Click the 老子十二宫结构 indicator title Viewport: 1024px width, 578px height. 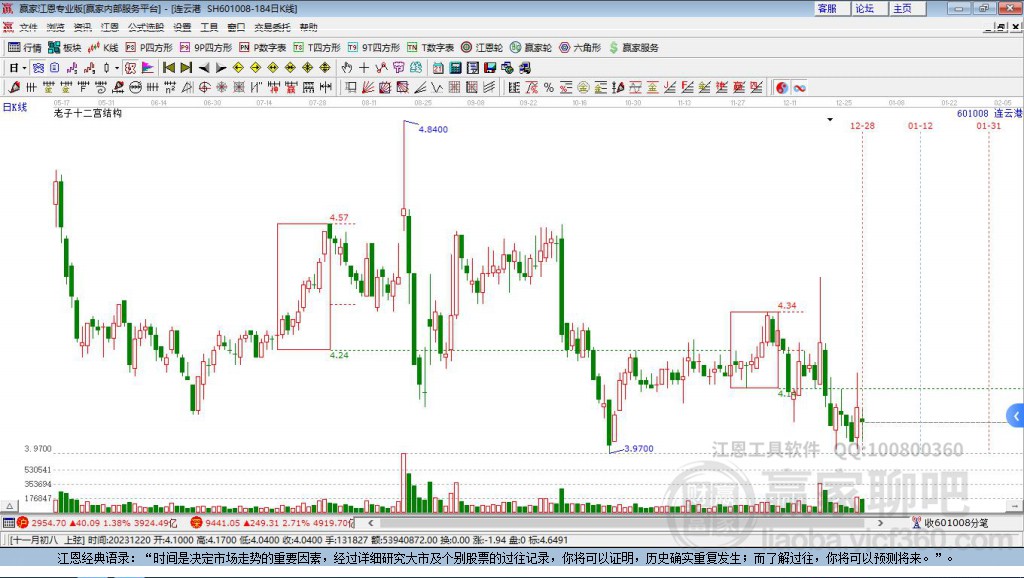tap(88, 113)
